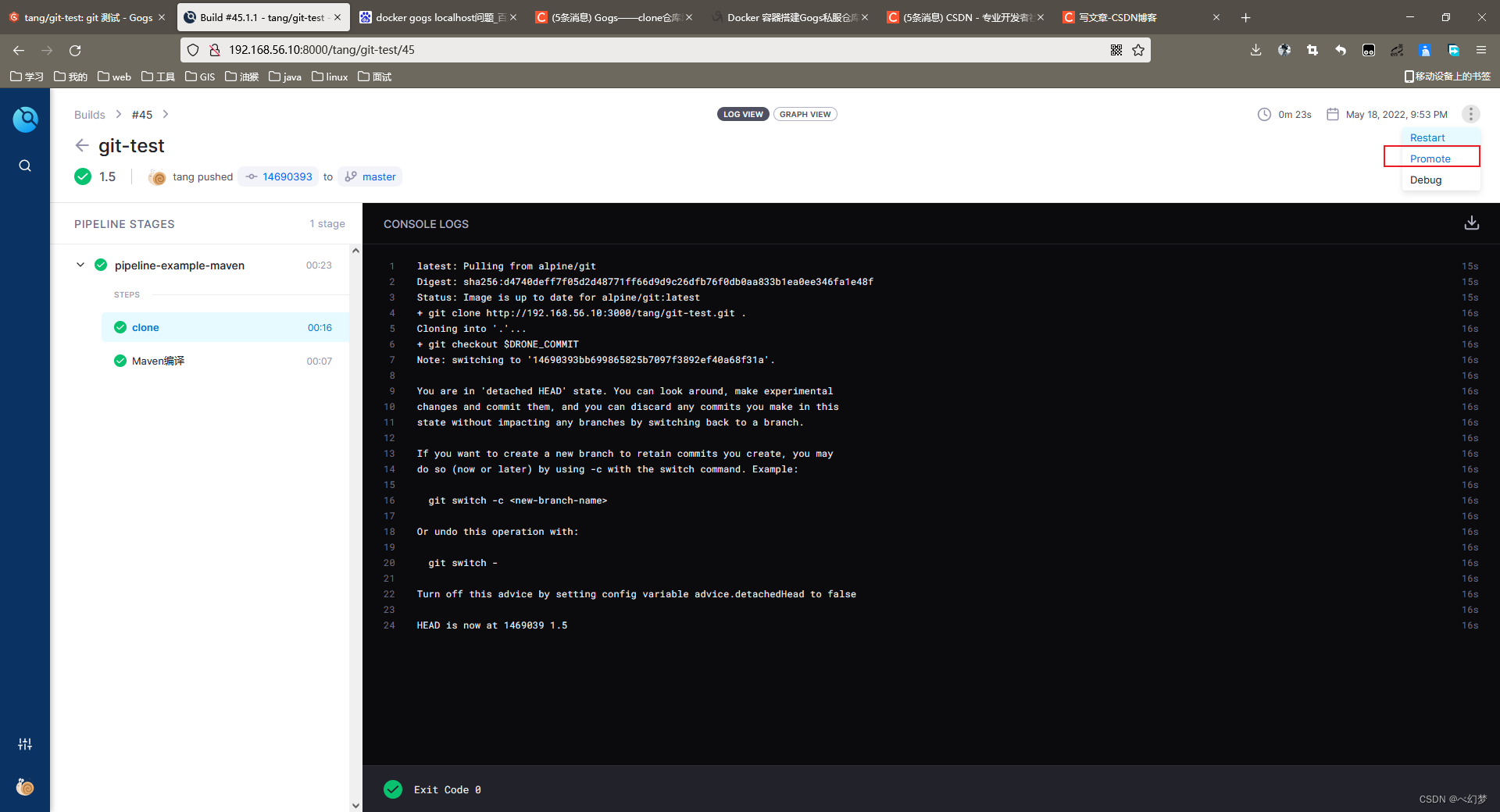Click 'HEAD is now at 1469039 1.5' line
This screenshot has height=812, width=1500.
pos(492,625)
